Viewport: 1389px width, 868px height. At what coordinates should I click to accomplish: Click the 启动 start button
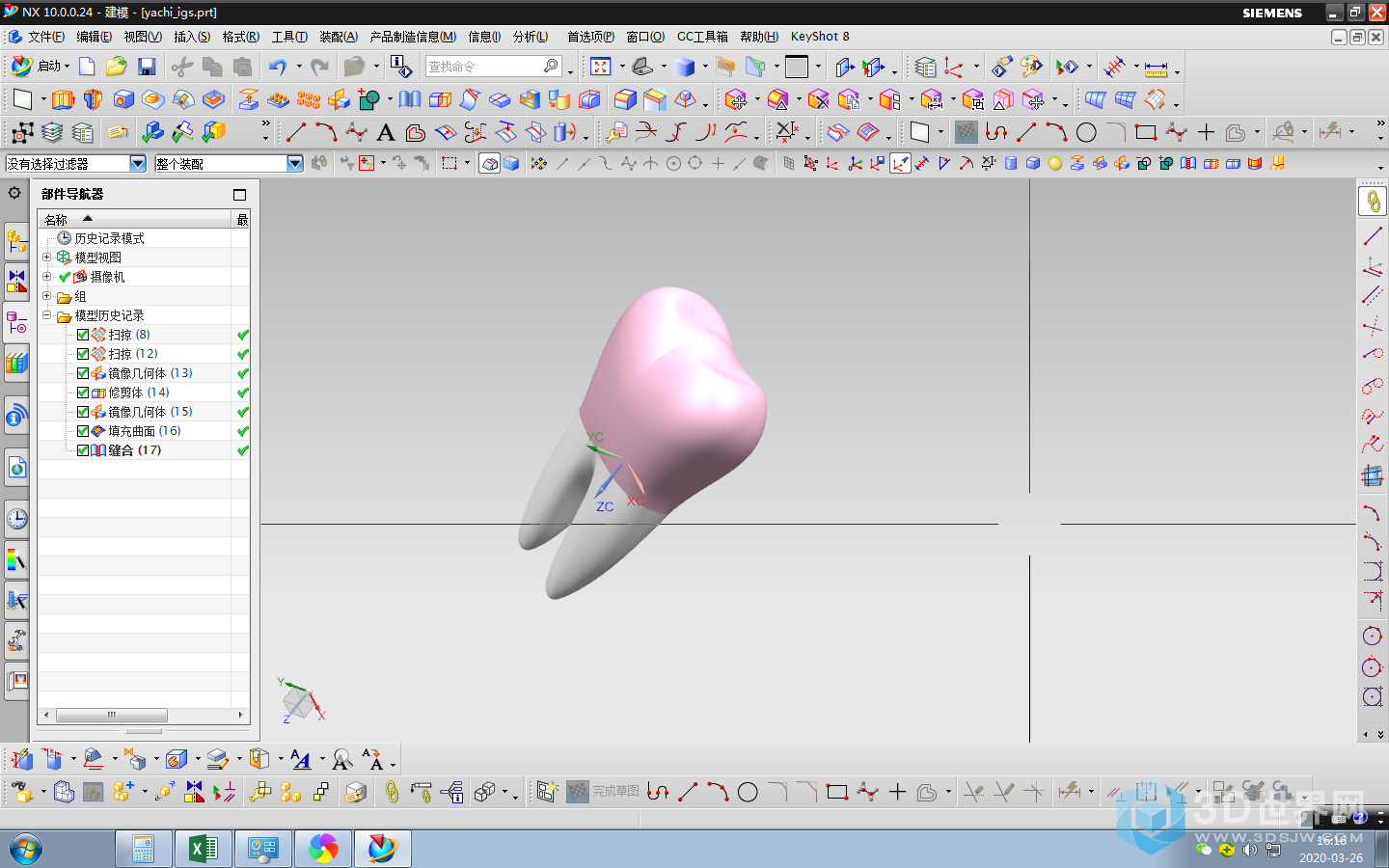click(x=39, y=67)
